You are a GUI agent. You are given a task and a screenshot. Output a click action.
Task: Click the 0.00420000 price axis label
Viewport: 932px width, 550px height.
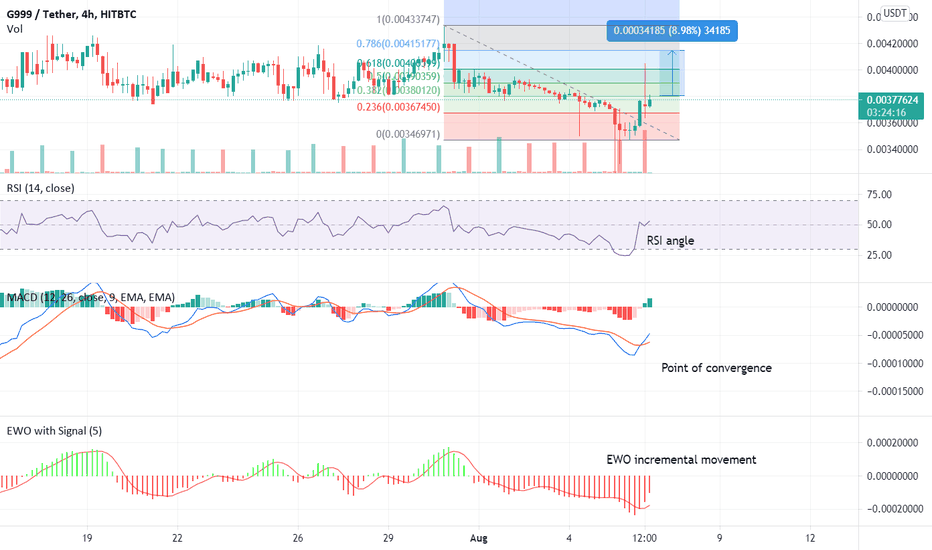tap(892, 44)
